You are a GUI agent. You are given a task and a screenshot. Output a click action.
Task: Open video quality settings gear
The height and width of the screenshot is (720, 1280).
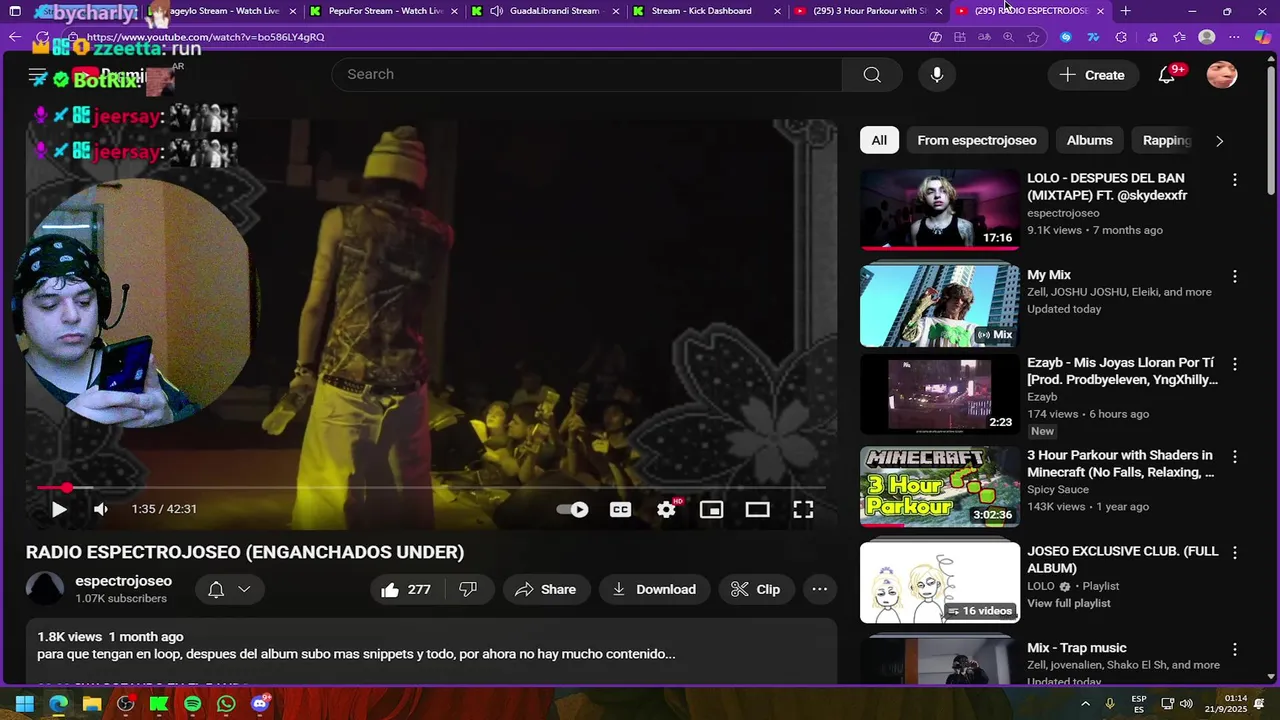[666, 509]
